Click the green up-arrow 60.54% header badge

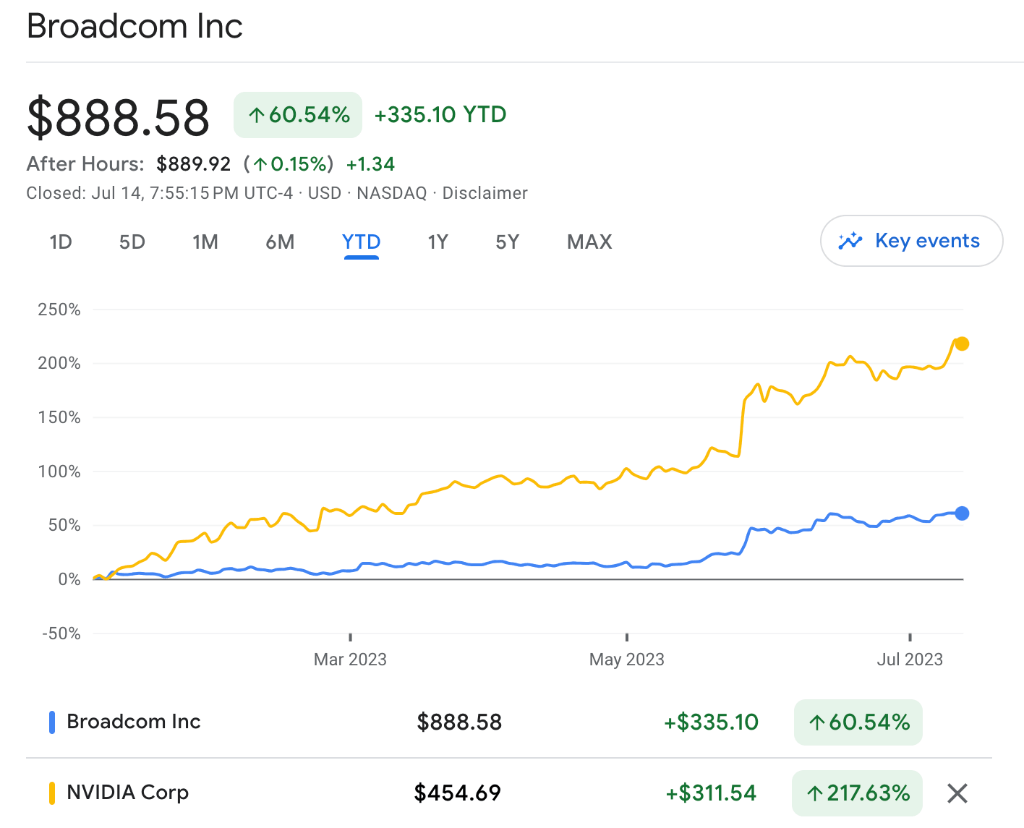click(298, 115)
